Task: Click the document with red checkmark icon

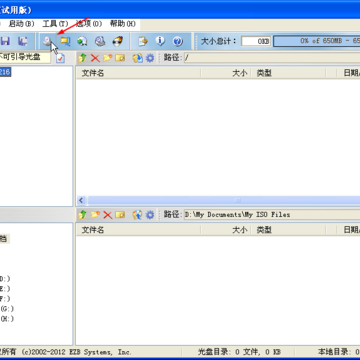Action: [60, 58]
